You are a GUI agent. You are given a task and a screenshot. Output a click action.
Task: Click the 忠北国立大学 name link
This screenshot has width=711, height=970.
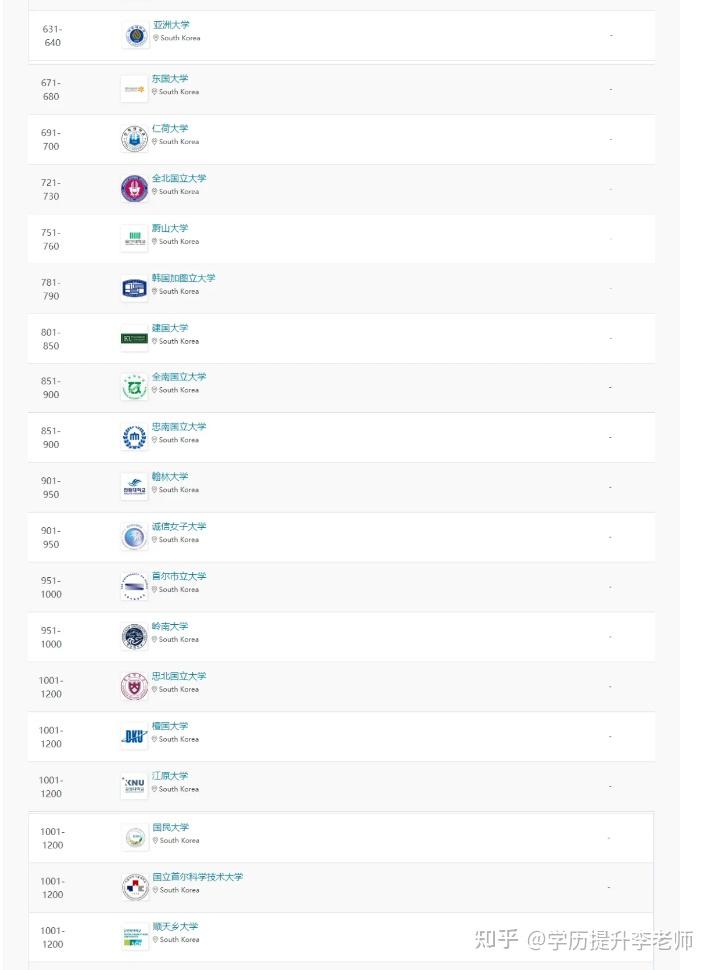(179, 676)
